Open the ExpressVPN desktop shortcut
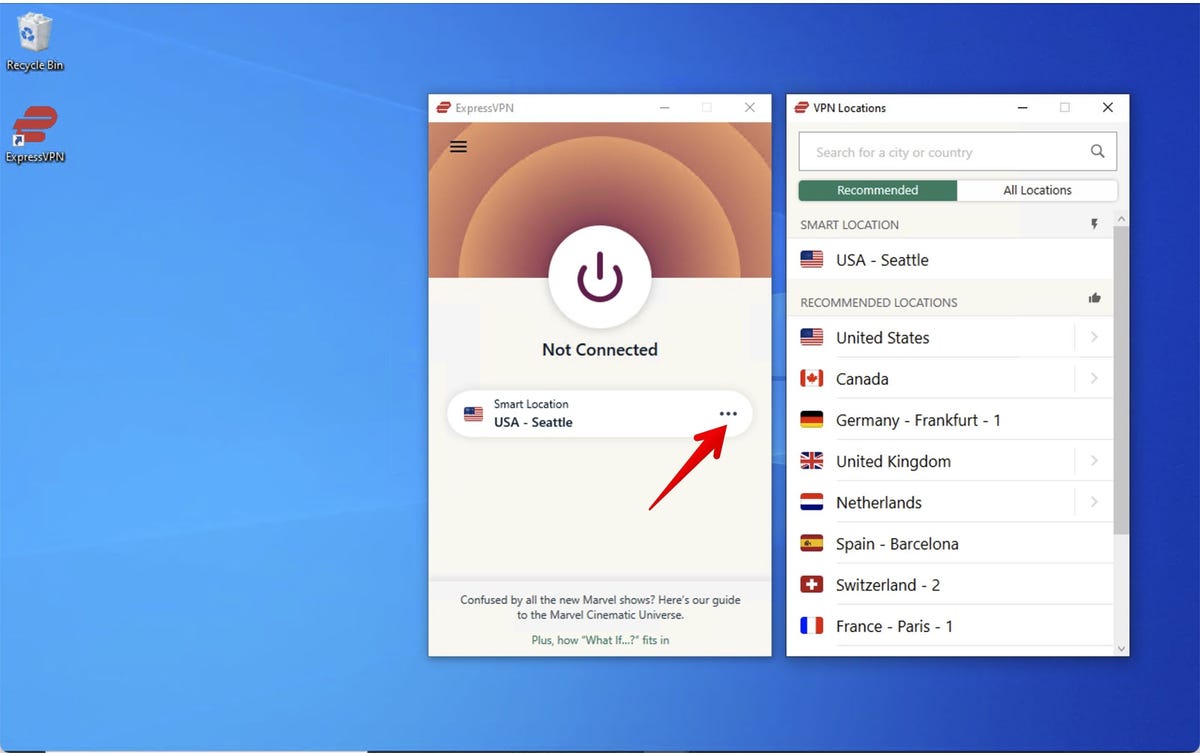Image resolution: width=1200 pixels, height=753 pixels. click(35, 134)
